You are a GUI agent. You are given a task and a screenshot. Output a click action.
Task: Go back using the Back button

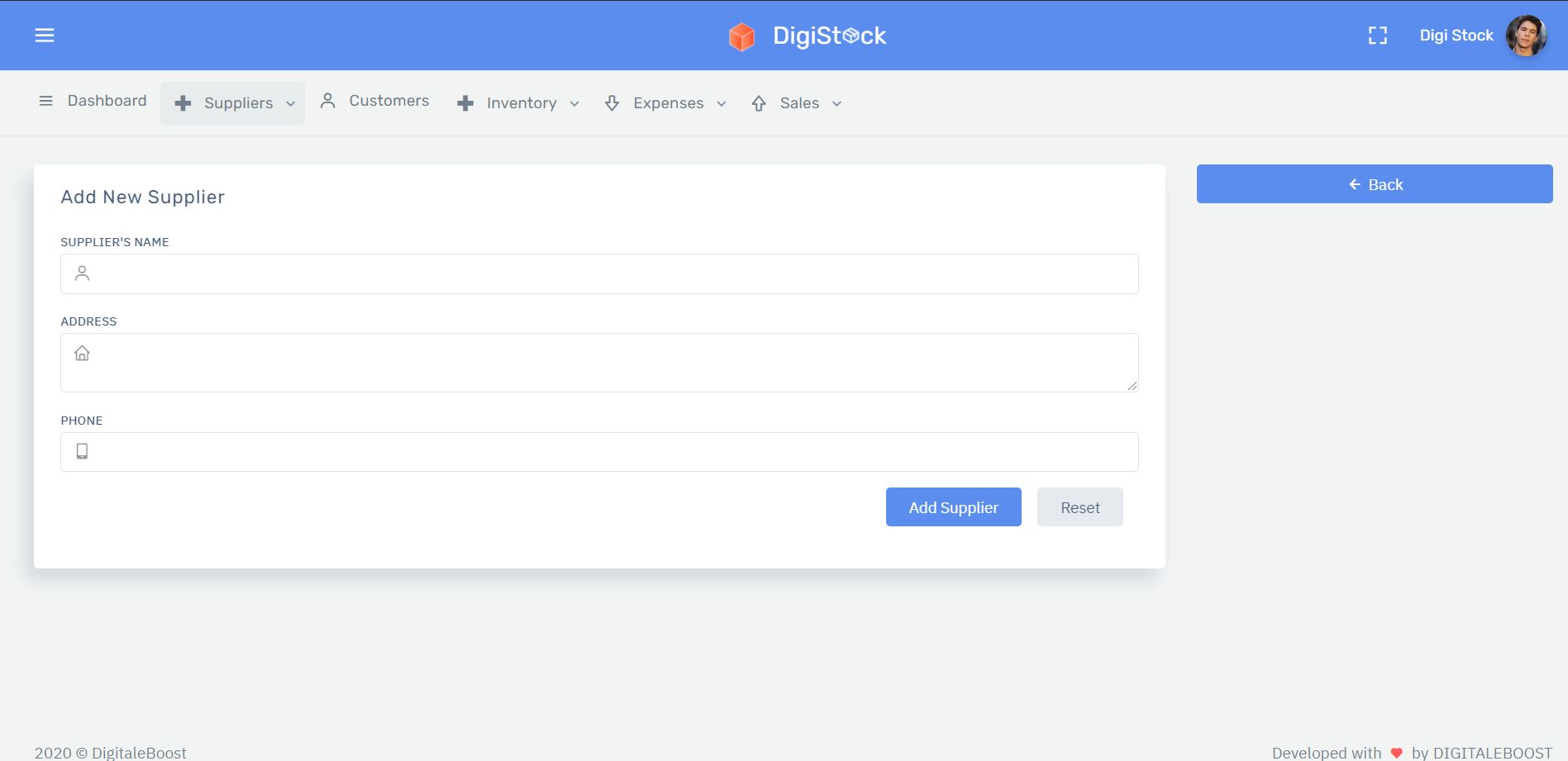[1375, 184]
